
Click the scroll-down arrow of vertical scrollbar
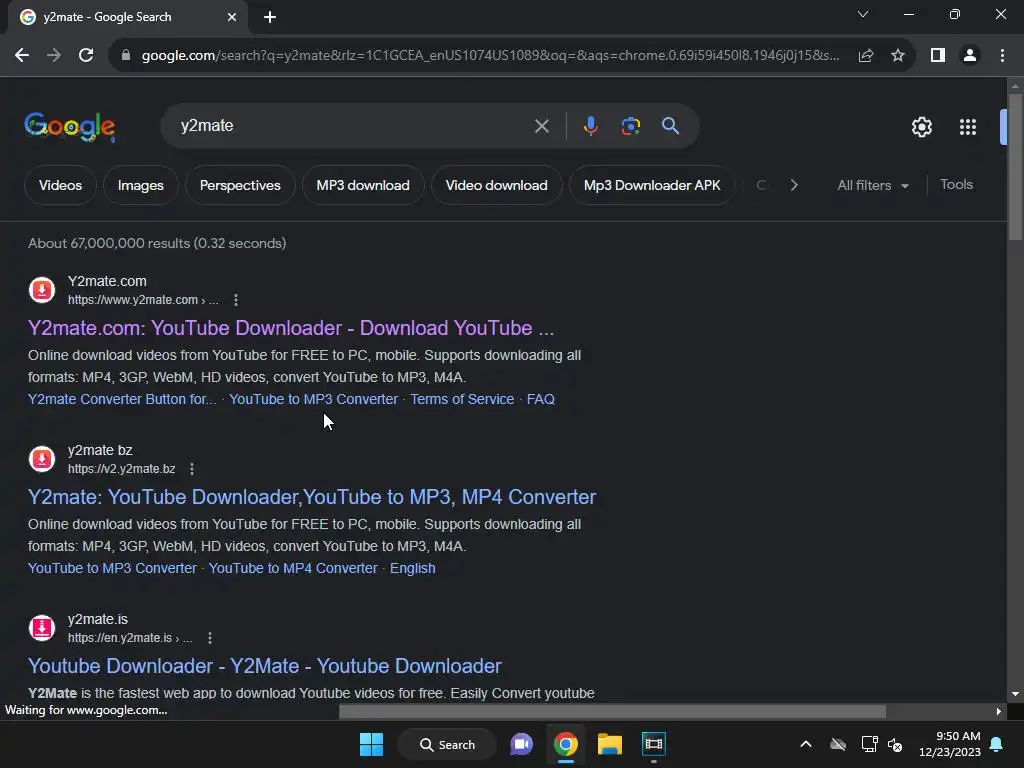[1015, 694]
